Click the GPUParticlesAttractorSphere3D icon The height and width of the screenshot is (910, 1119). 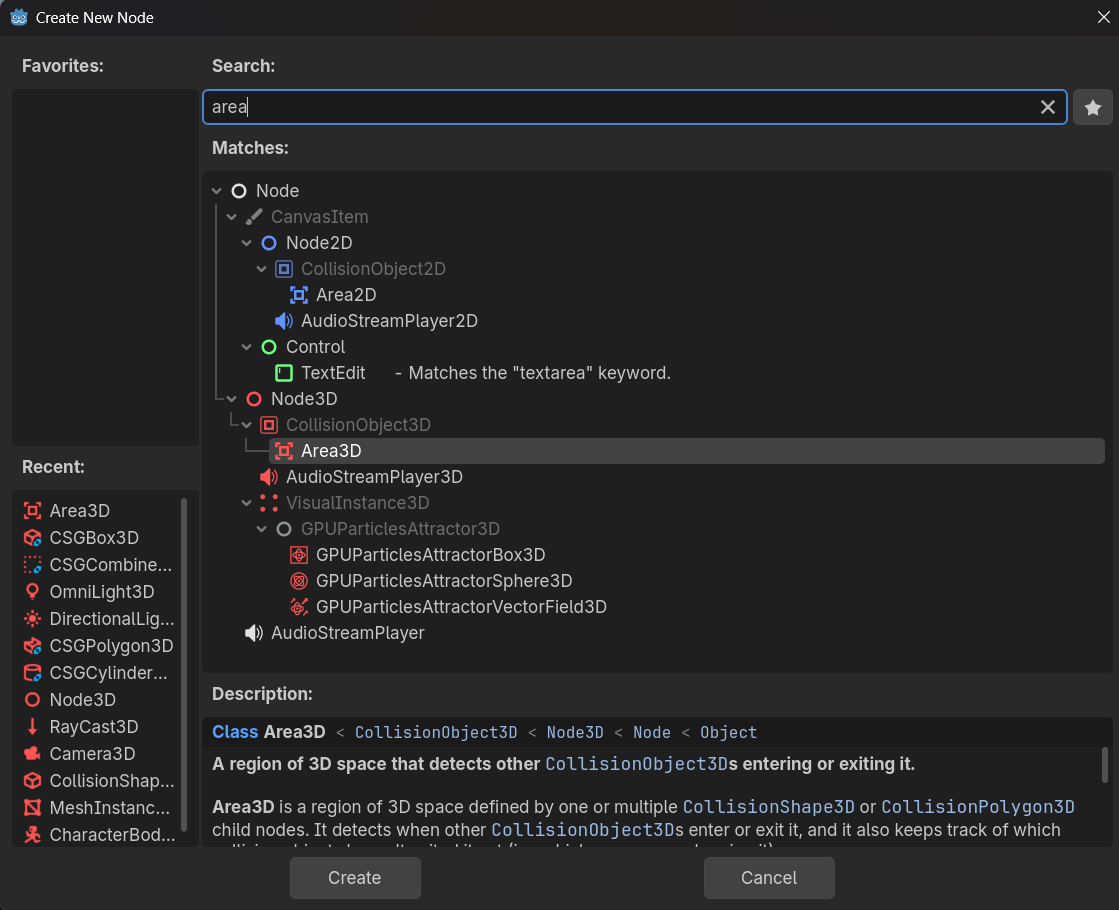[x=298, y=581]
